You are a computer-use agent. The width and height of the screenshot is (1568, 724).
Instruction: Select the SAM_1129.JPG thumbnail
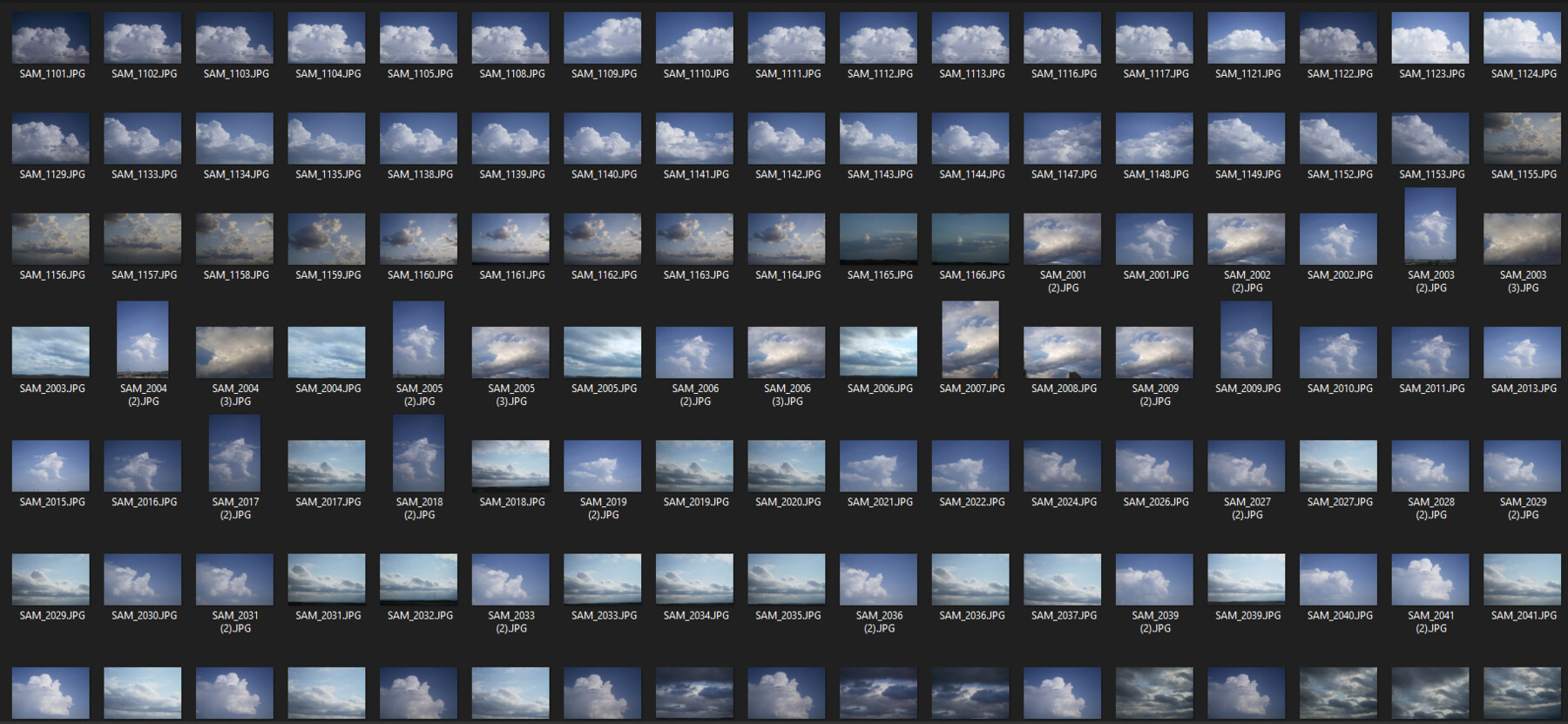click(x=51, y=139)
